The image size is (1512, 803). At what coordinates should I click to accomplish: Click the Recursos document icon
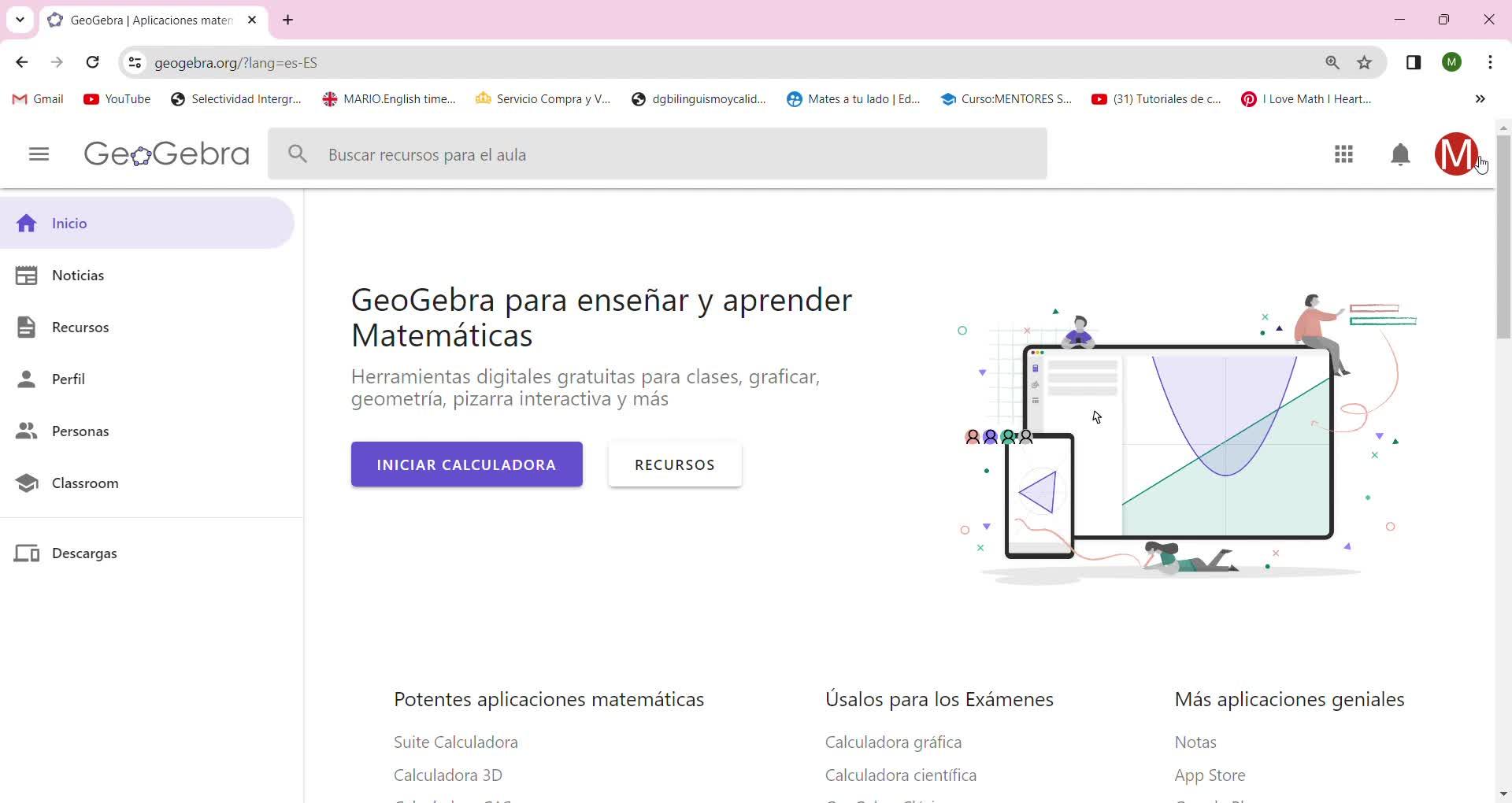tap(26, 327)
